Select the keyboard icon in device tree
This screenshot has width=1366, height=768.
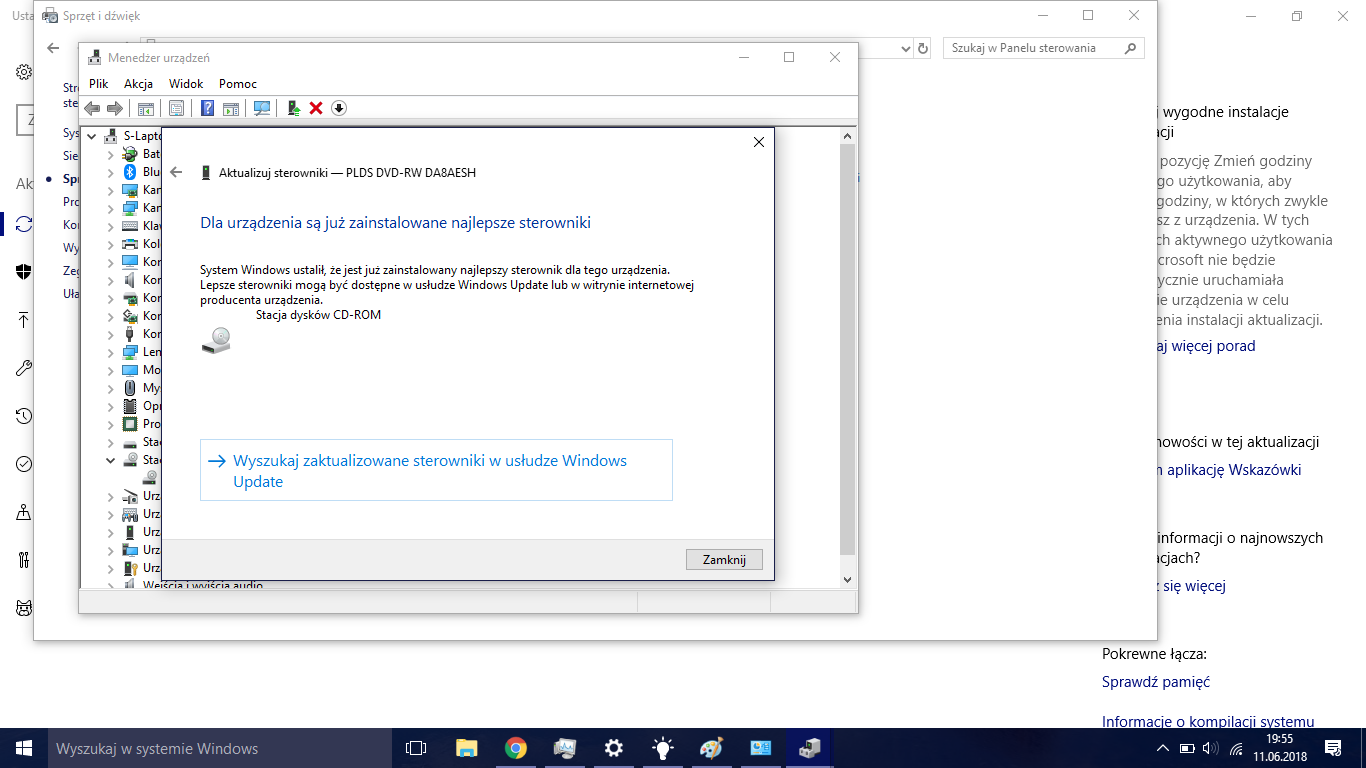click(x=130, y=226)
